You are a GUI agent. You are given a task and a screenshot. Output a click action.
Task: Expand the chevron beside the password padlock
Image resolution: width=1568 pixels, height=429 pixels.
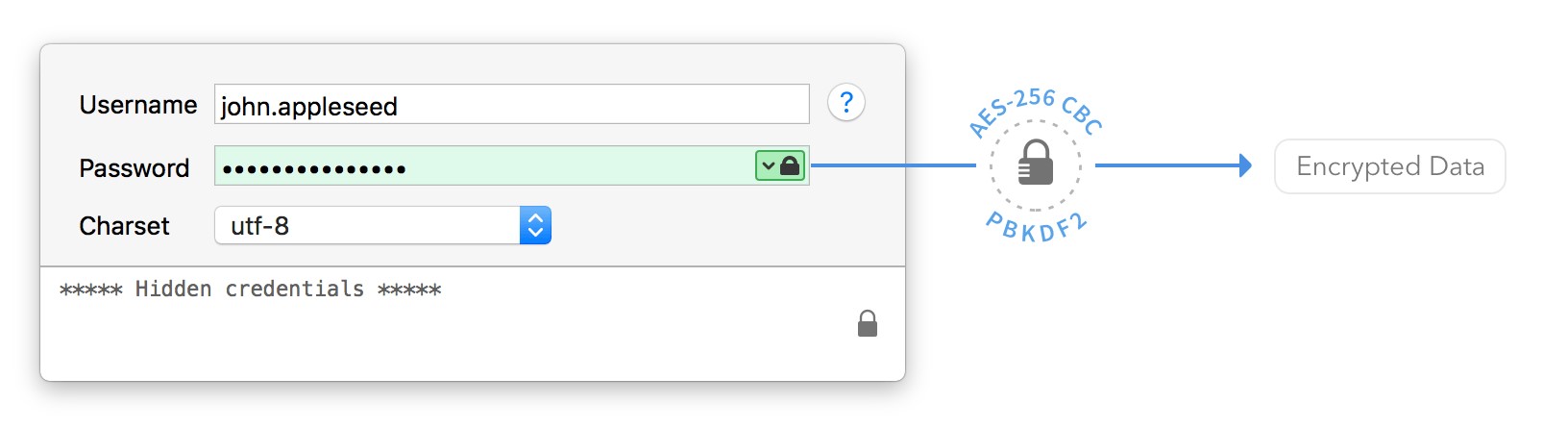click(x=769, y=165)
